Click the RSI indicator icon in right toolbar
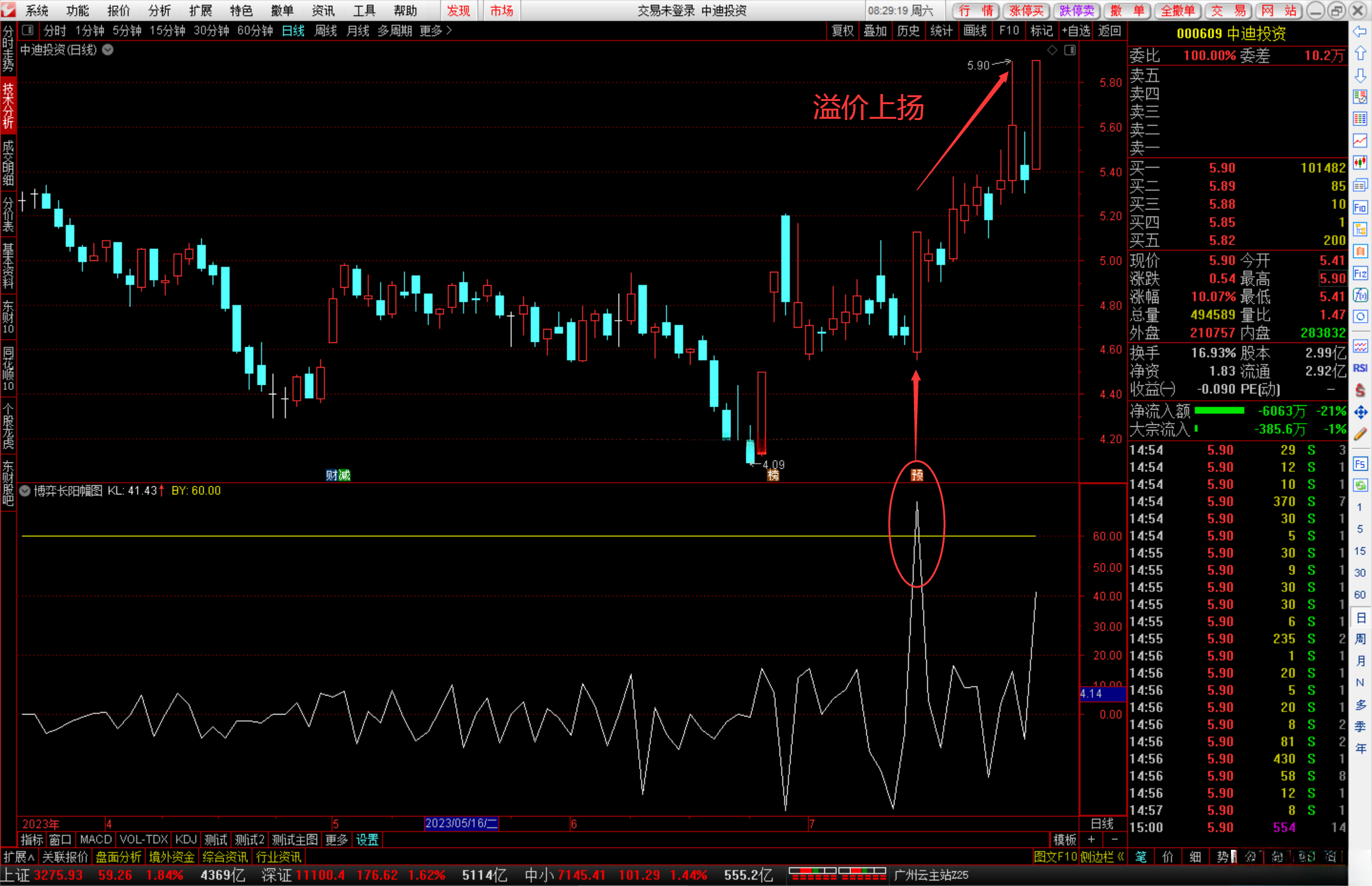1372x886 pixels. pyautogui.click(x=1360, y=368)
